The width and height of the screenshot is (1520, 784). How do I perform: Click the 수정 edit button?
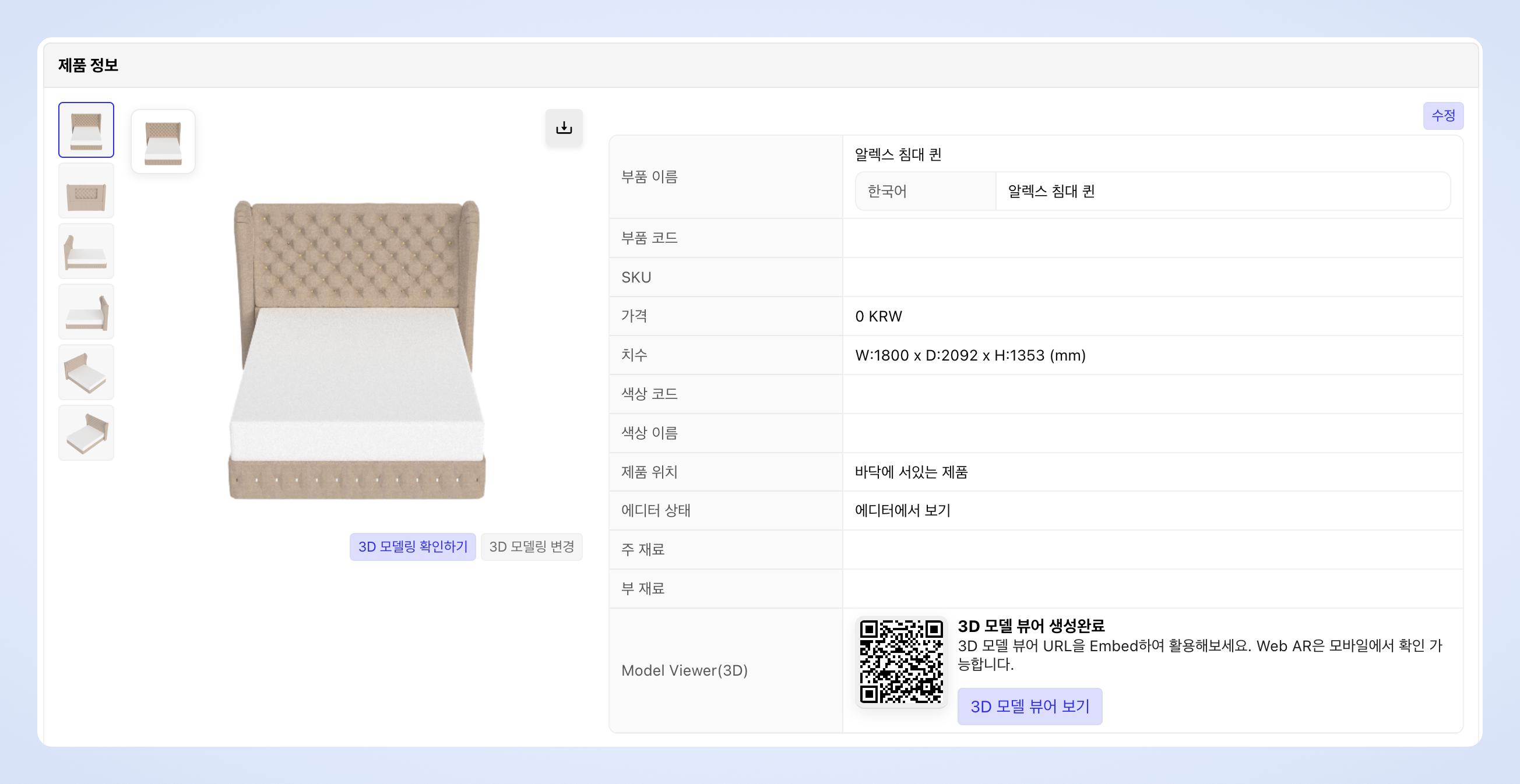coord(1442,116)
